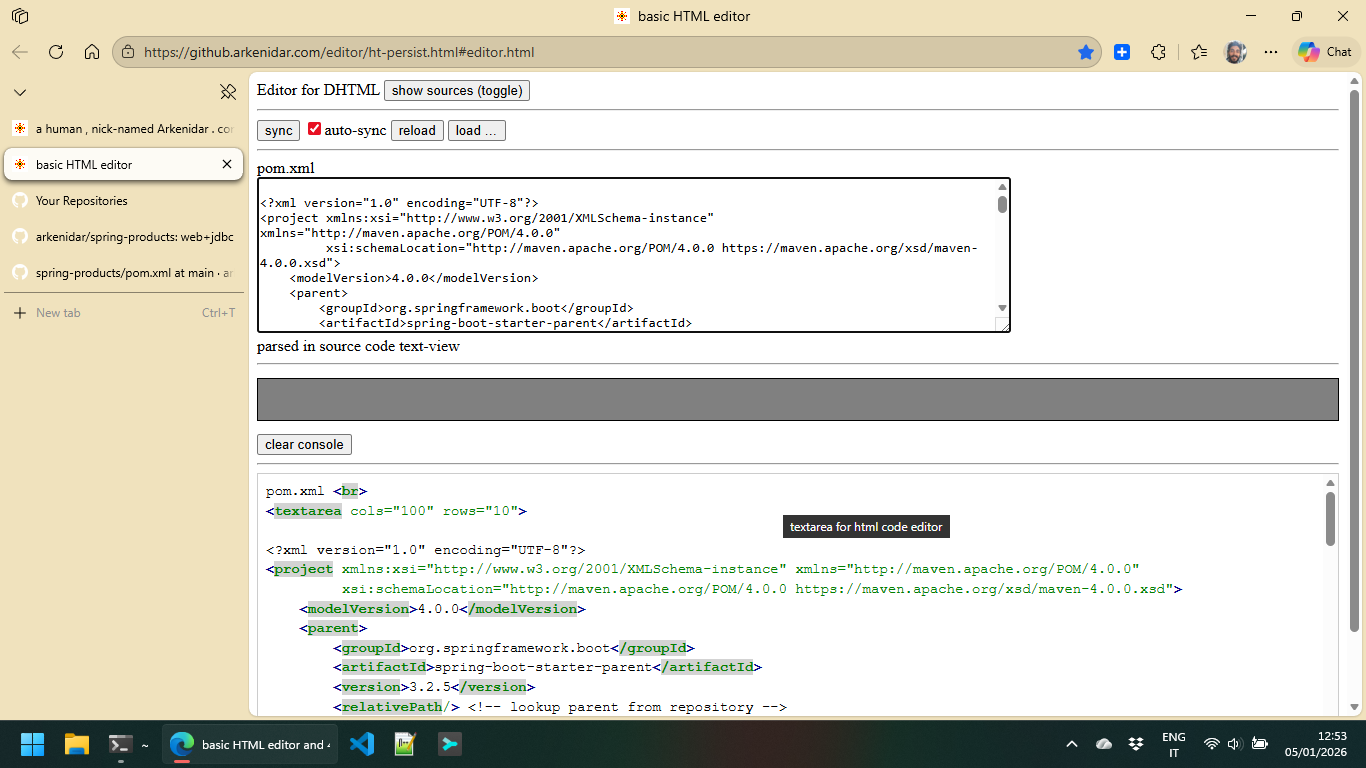Open Visual Studio Code from taskbar

362,744
